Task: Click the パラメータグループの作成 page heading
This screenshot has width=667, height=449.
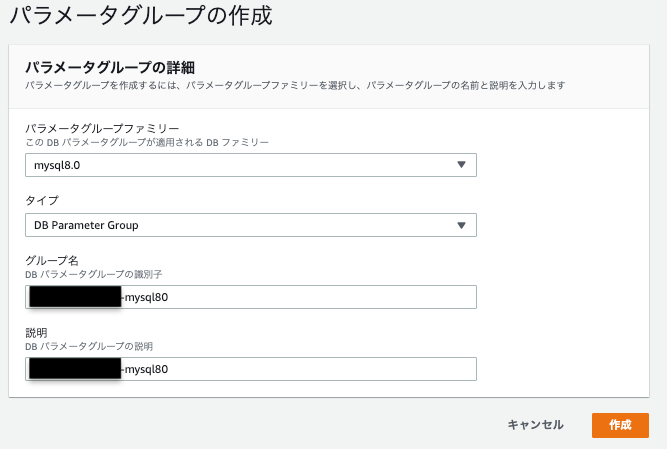Action: pyautogui.click(x=141, y=16)
